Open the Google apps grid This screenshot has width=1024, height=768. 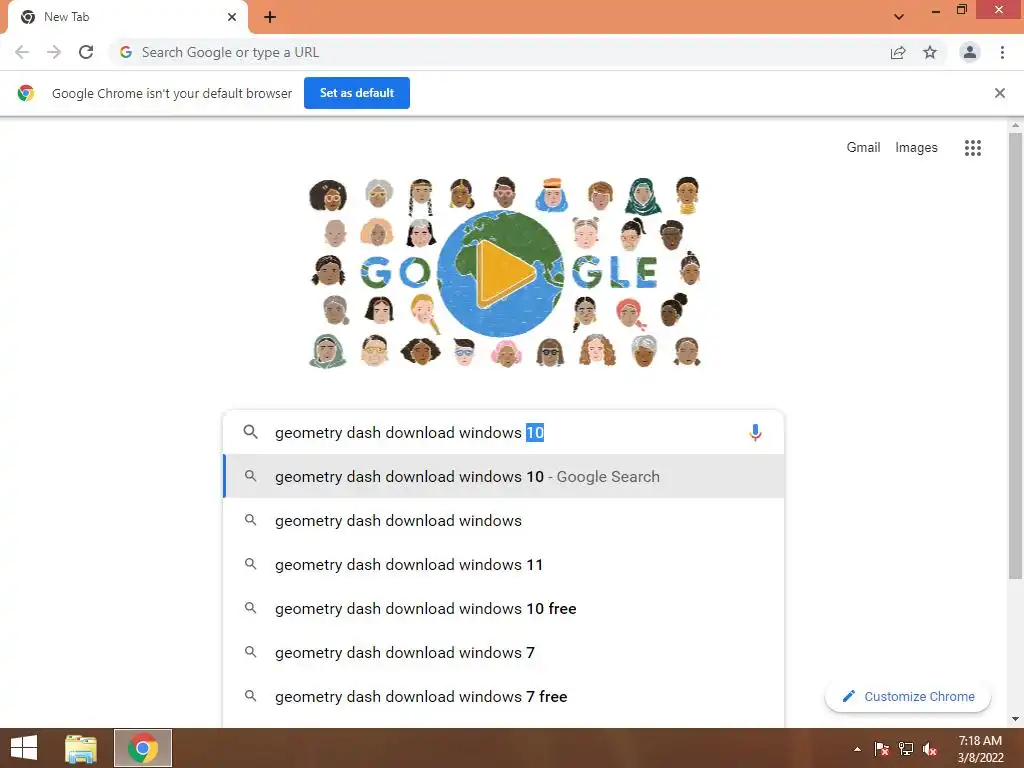pyautogui.click(x=973, y=148)
